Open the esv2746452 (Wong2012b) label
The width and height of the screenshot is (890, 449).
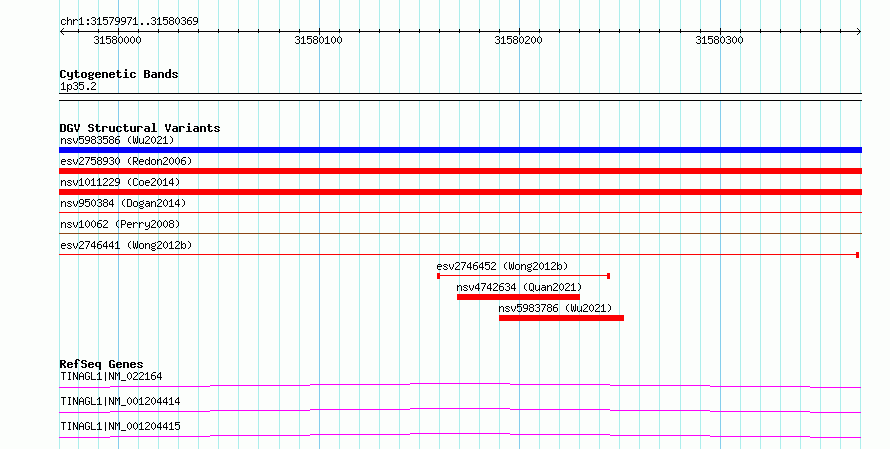tap(502, 266)
